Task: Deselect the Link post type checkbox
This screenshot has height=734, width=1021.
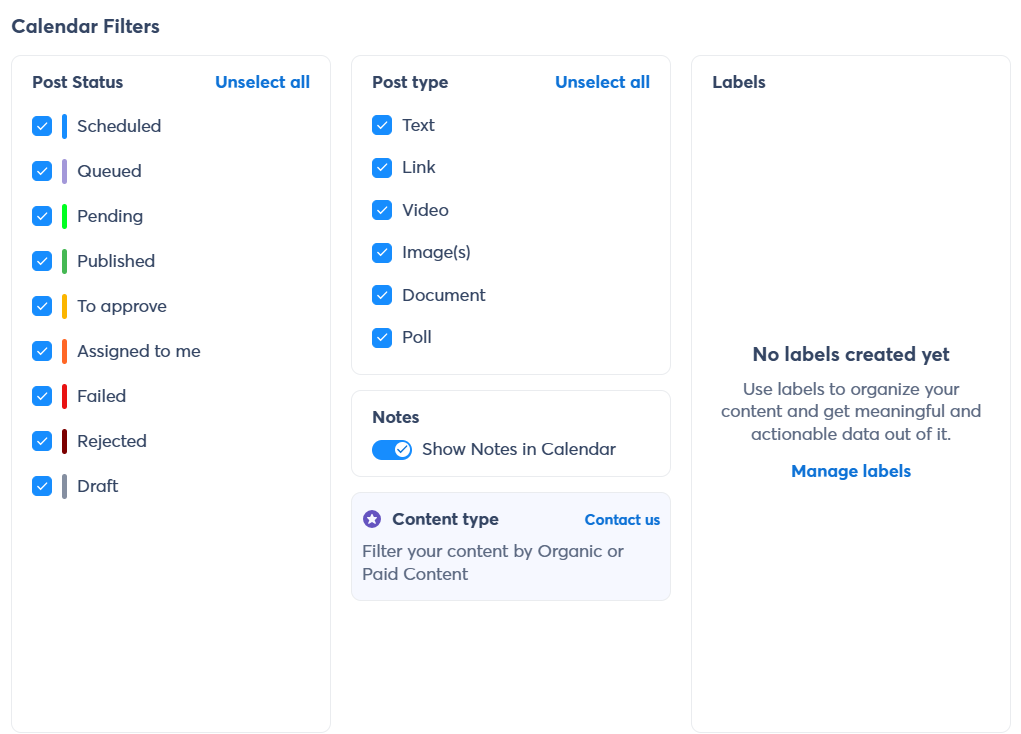Action: coord(382,167)
